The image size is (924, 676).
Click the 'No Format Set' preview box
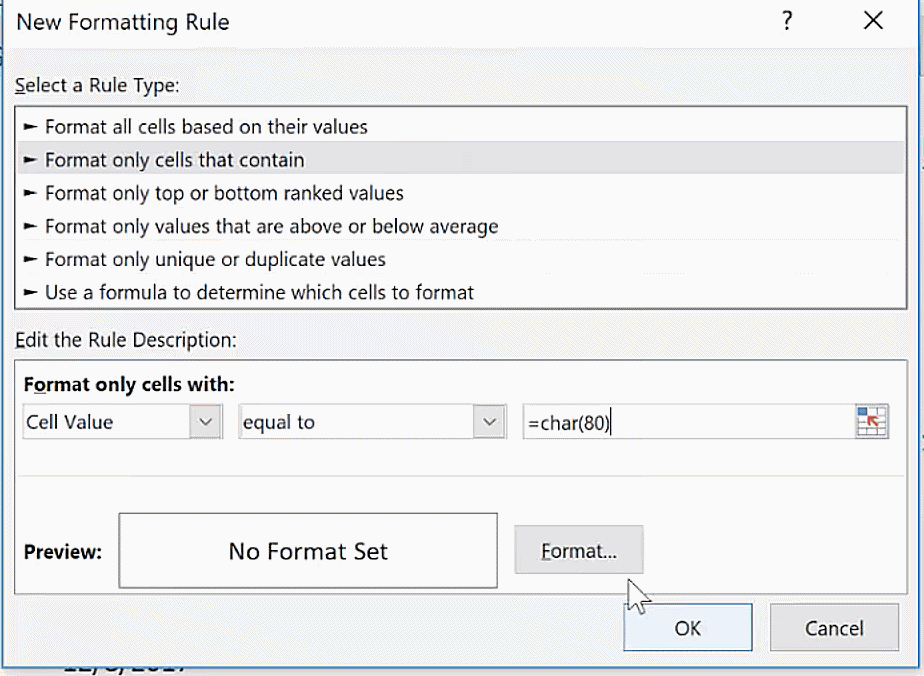(308, 551)
